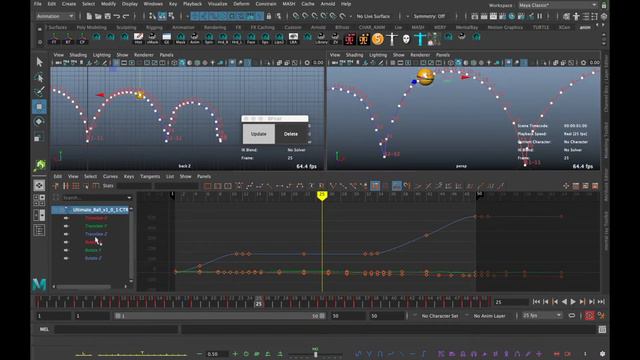Open the Playback menu
This screenshot has height=360, width=640.
click(192, 4)
